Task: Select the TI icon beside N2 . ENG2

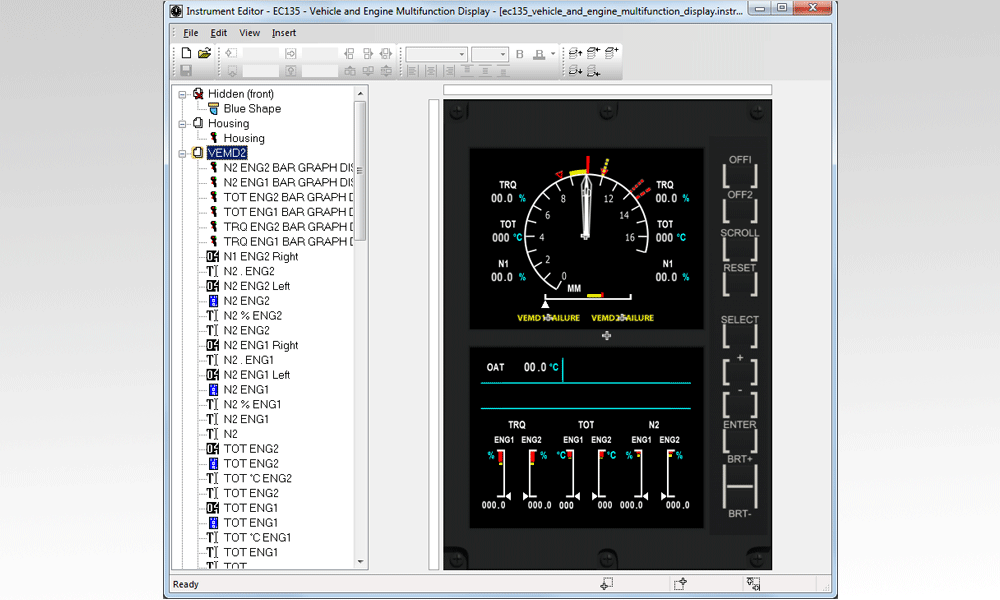Action: click(x=212, y=269)
